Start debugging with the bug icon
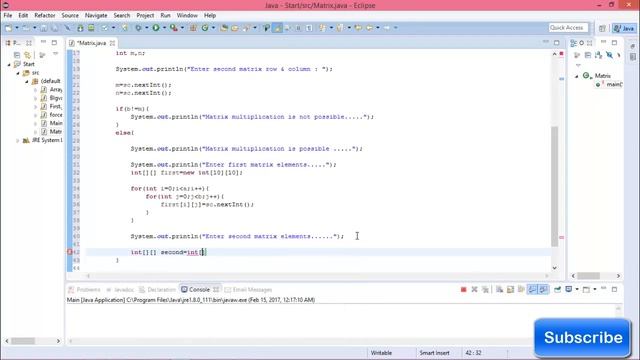This screenshot has width=640, height=360. pyautogui.click(x=138, y=28)
